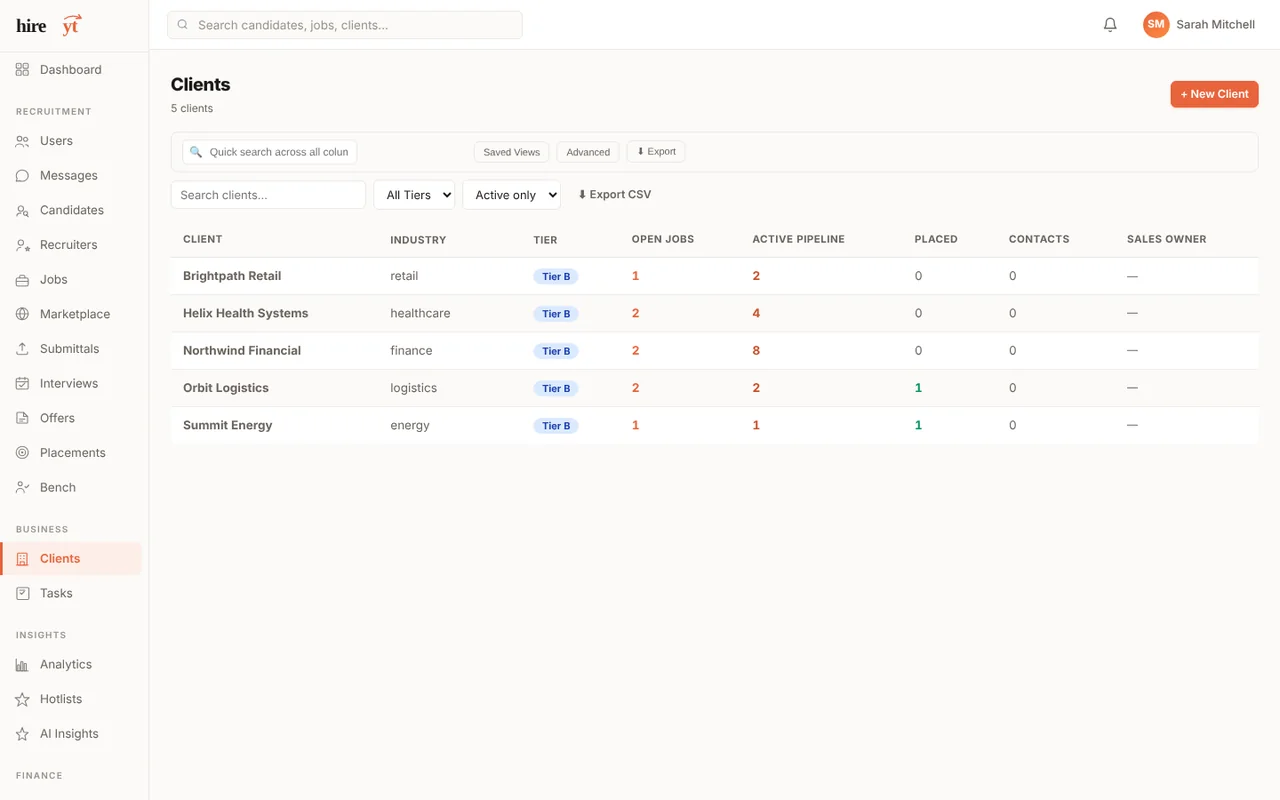
Task: Sort by the Sales Owner column header
Action: point(1167,239)
